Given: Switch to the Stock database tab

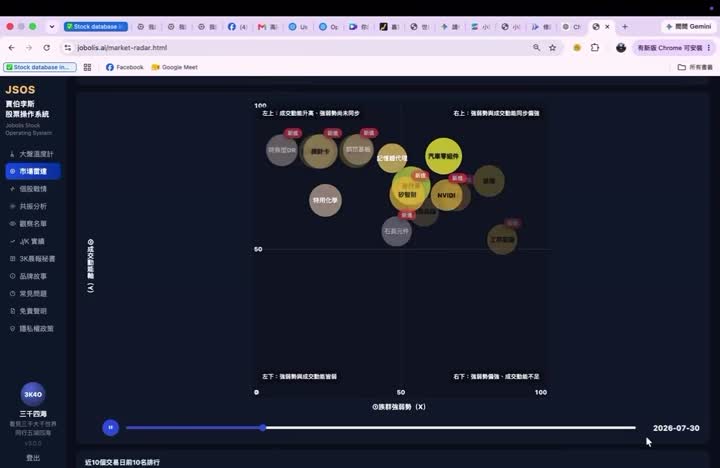Looking at the screenshot, I should 96,27.
